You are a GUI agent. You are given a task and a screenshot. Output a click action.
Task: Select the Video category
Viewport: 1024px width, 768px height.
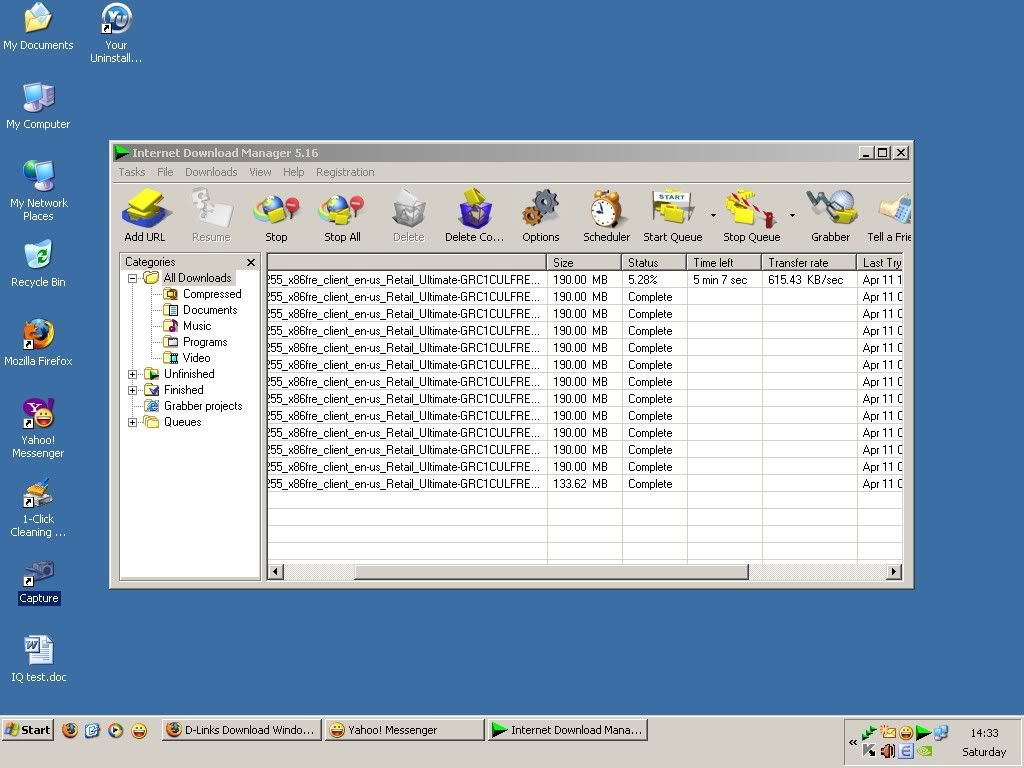pyautogui.click(x=196, y=358)
